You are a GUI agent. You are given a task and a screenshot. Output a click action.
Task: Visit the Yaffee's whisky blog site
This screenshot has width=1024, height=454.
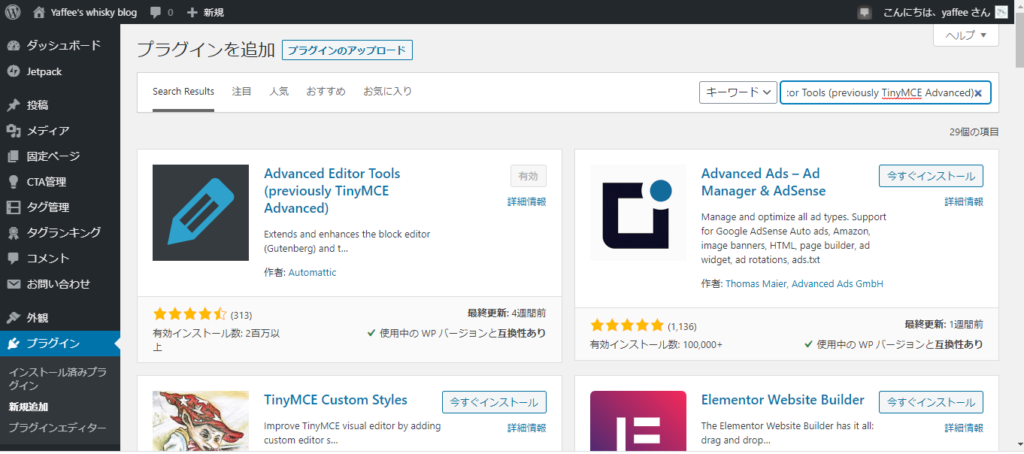(x=85, y=12)
